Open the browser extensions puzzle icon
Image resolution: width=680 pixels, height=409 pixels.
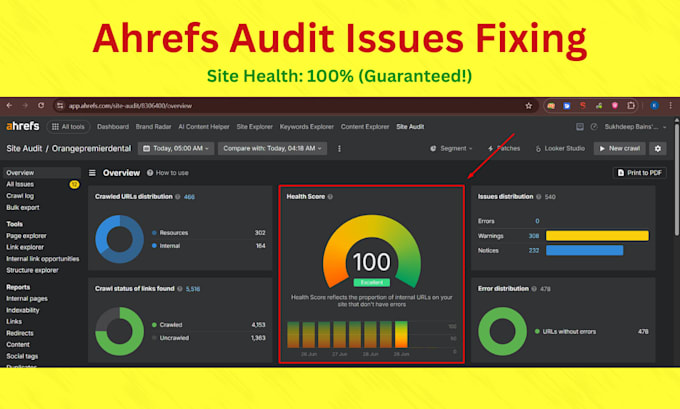631,105
